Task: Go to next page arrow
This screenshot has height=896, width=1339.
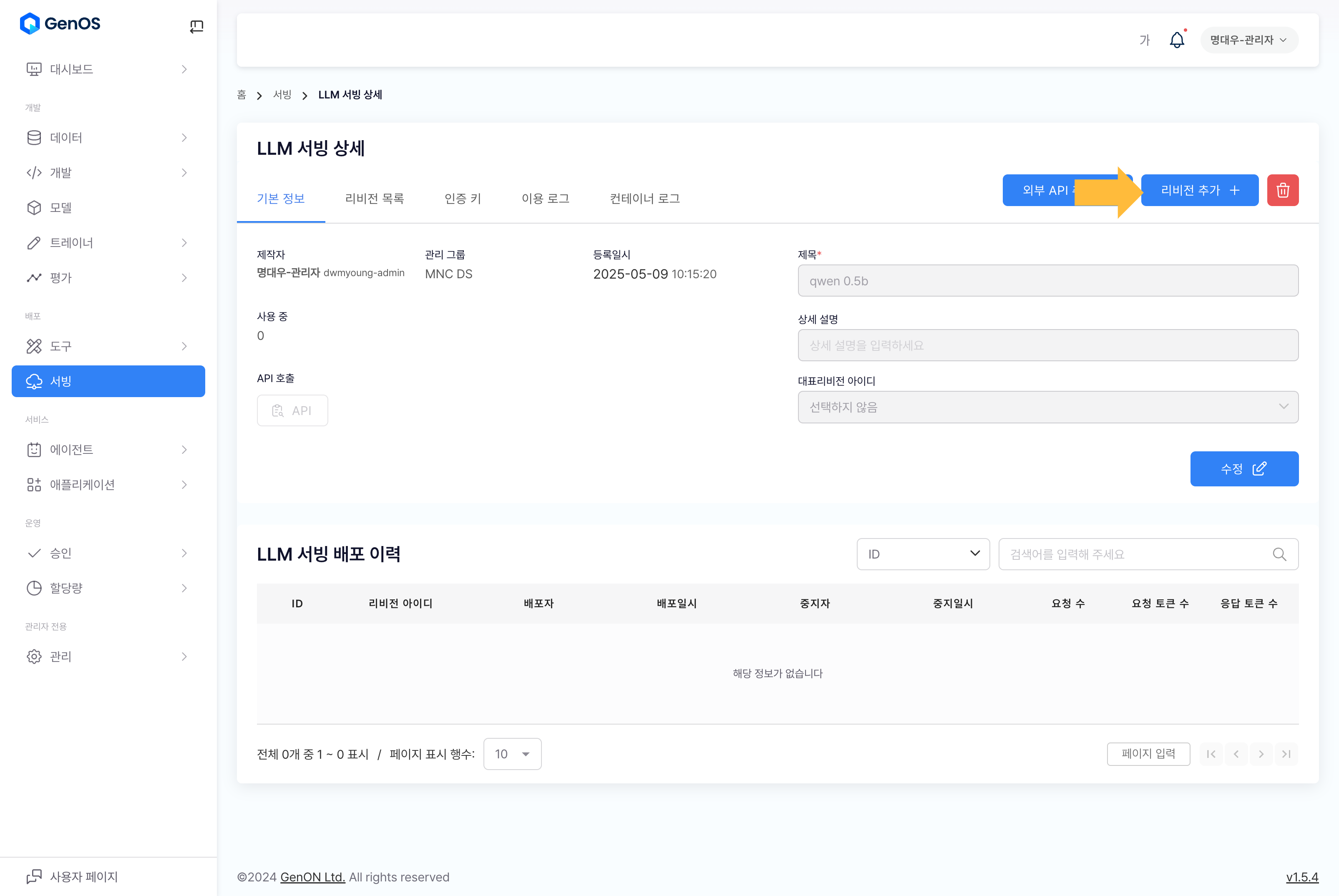Action: pyautogui.click(x=1261, y=754)
